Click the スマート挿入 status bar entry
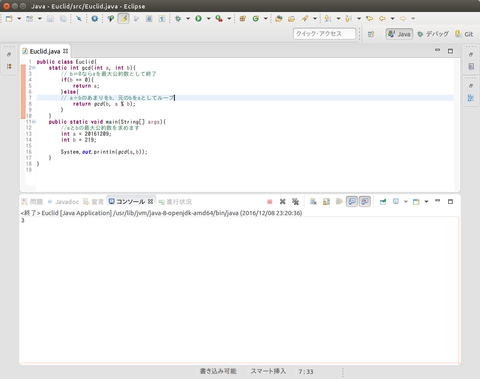This screenshot has width=480, height=379. pyautogui.click(x=268, y=371)
